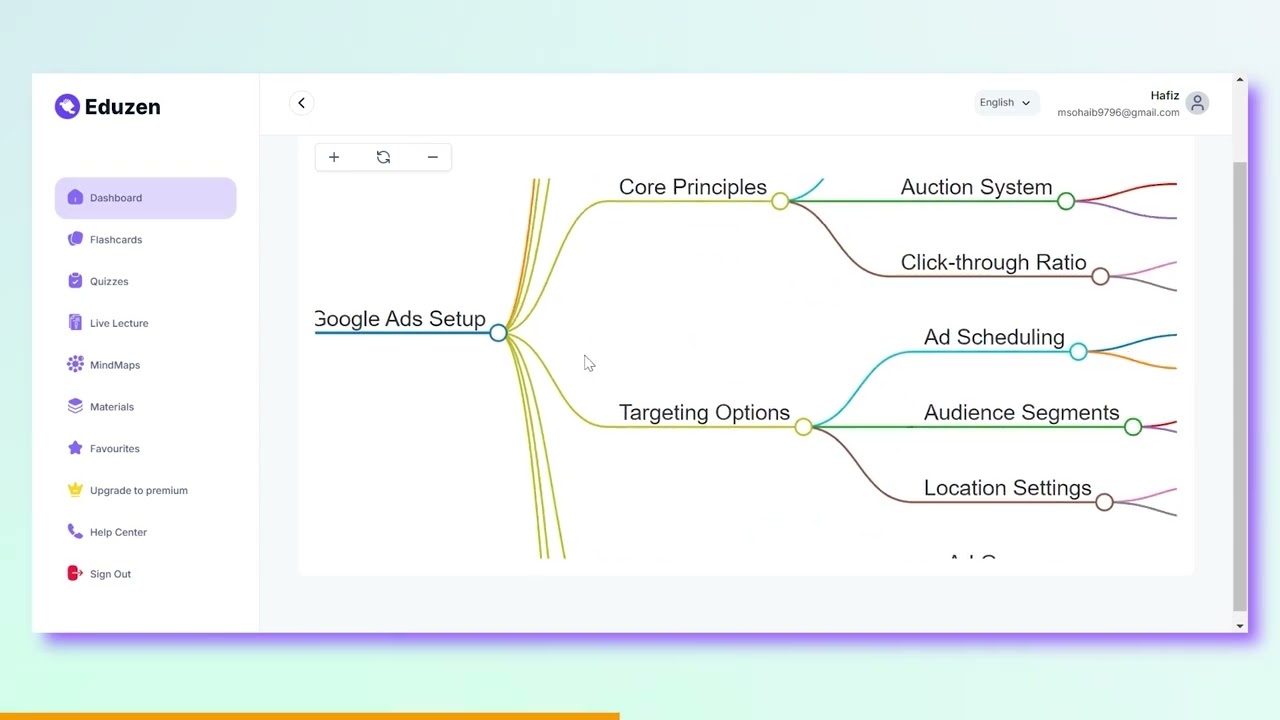
Task: Click the Location Settings label
Action: pyautogui.click(x=1007, y=488)
